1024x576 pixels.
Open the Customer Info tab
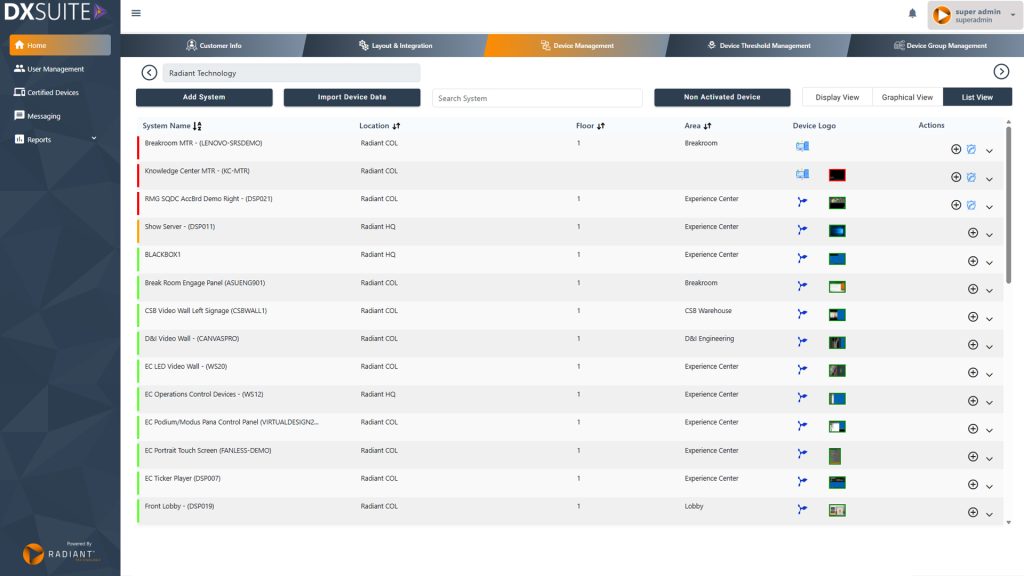213,46
